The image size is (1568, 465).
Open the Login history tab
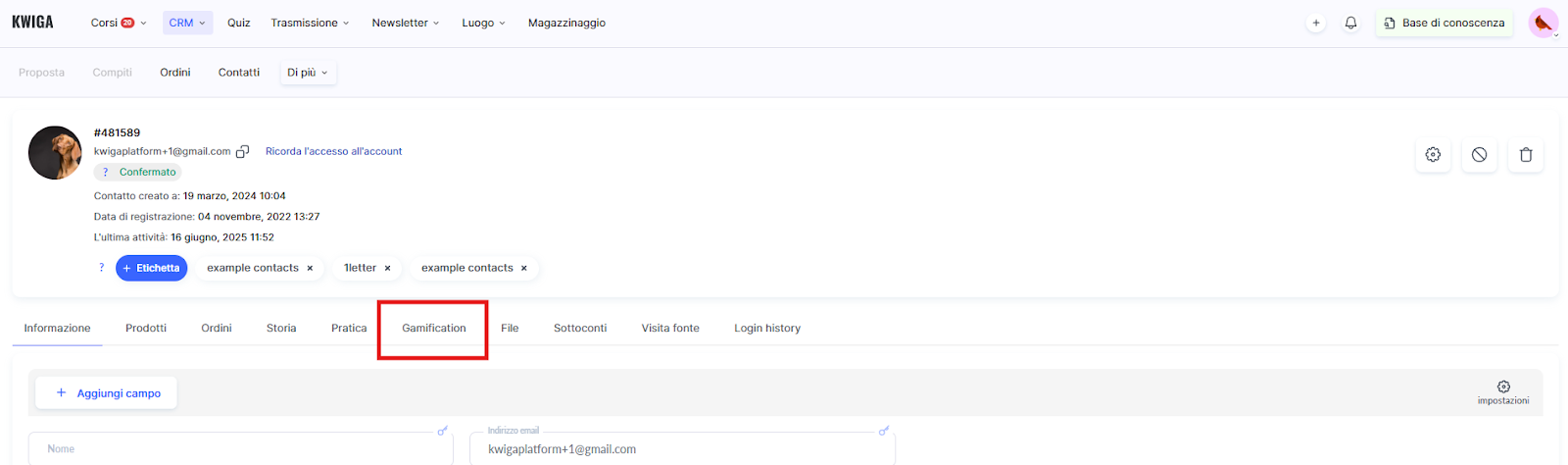(x=767, y=329)
